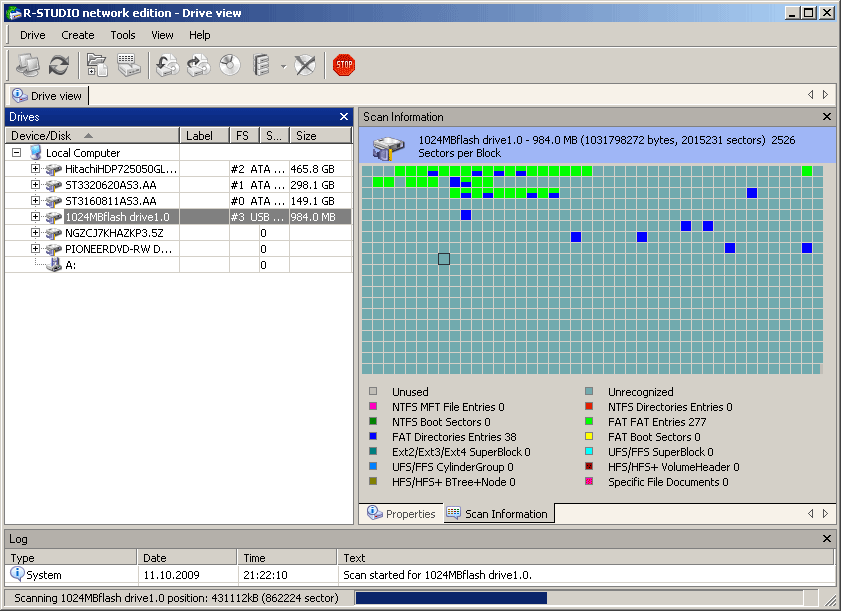Screen dimensions: 841x611
Task: Expand the ST3160811AS3.AA drive node
Action: pos(35,201)
